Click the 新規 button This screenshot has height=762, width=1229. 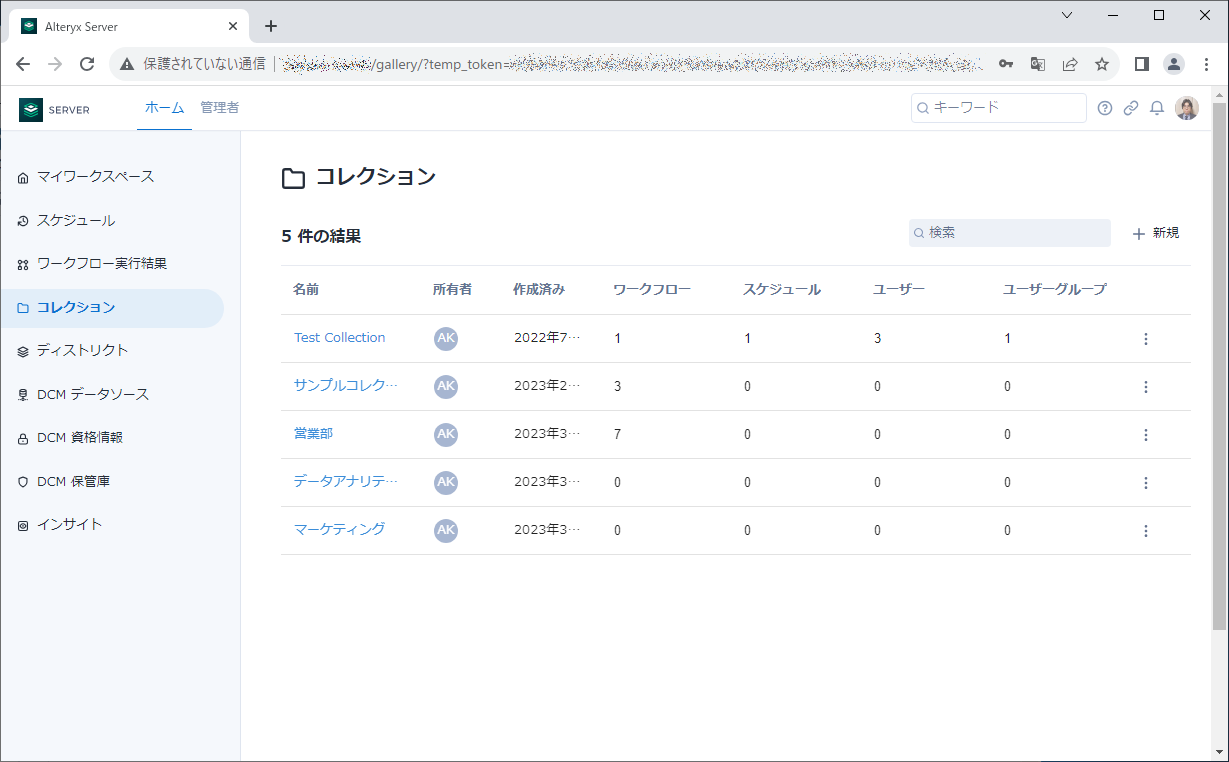click(x=1156, y=233)
